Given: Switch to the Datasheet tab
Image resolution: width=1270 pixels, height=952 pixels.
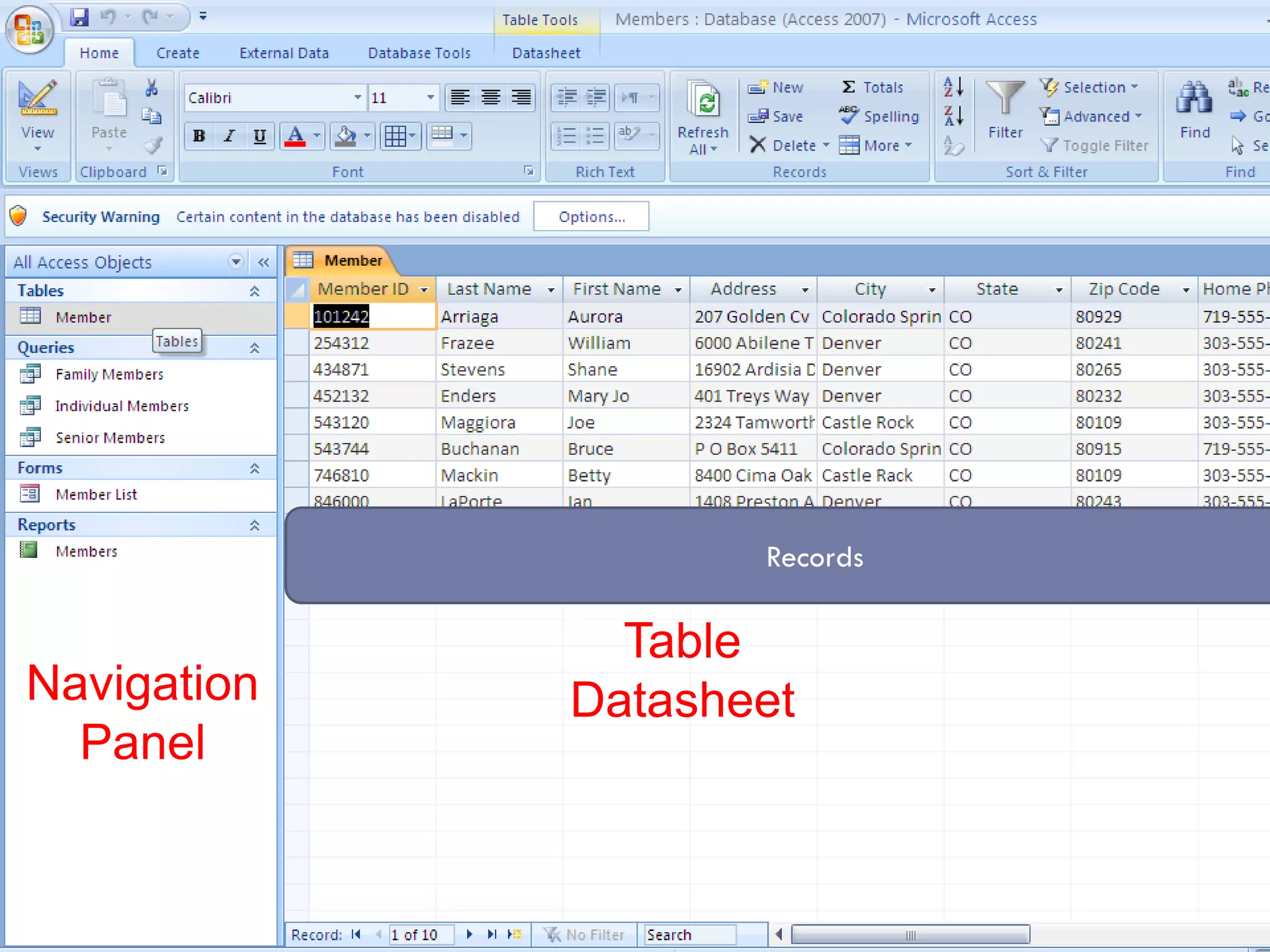Looking at the screenshot, I should pyautogui.click(x=546, y=53).
